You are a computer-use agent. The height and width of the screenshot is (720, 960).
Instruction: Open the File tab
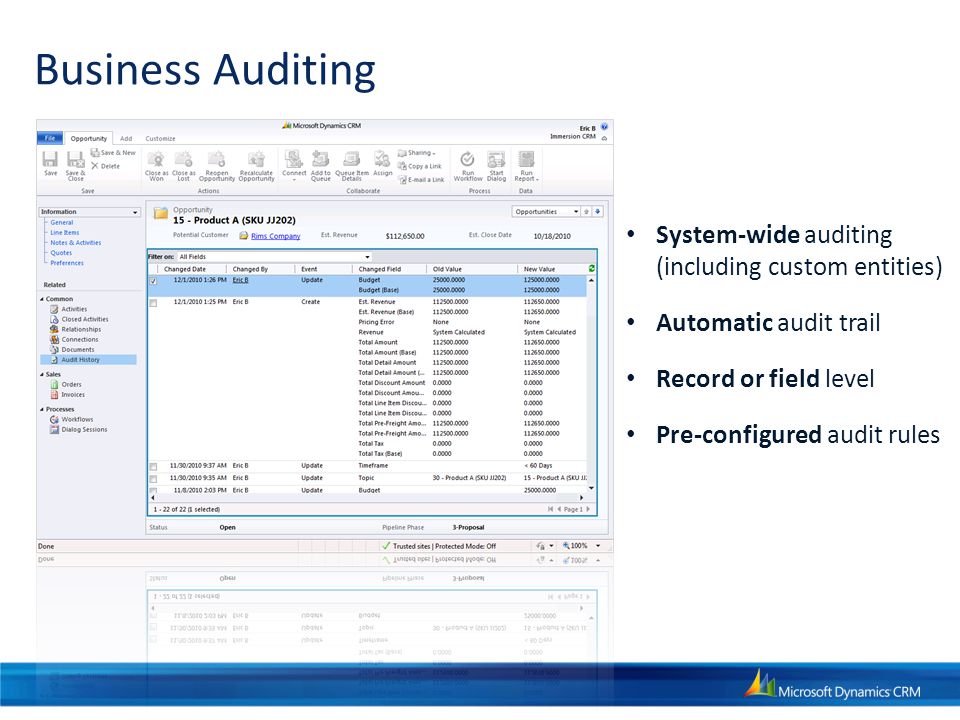point(50,138)
